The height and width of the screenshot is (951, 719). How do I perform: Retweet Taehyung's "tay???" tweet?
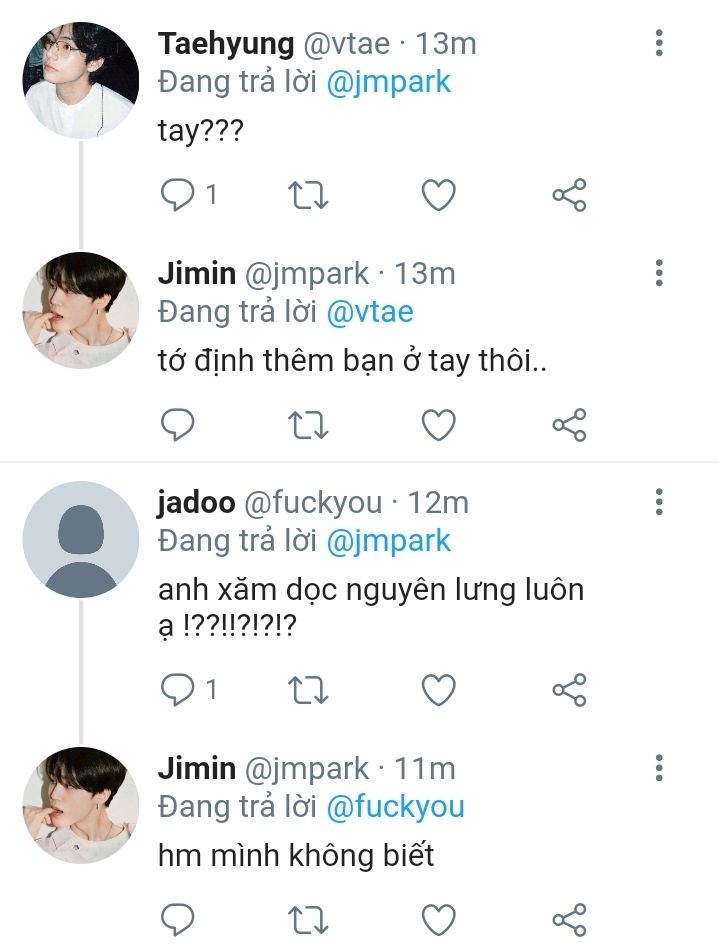coord(308,194)
